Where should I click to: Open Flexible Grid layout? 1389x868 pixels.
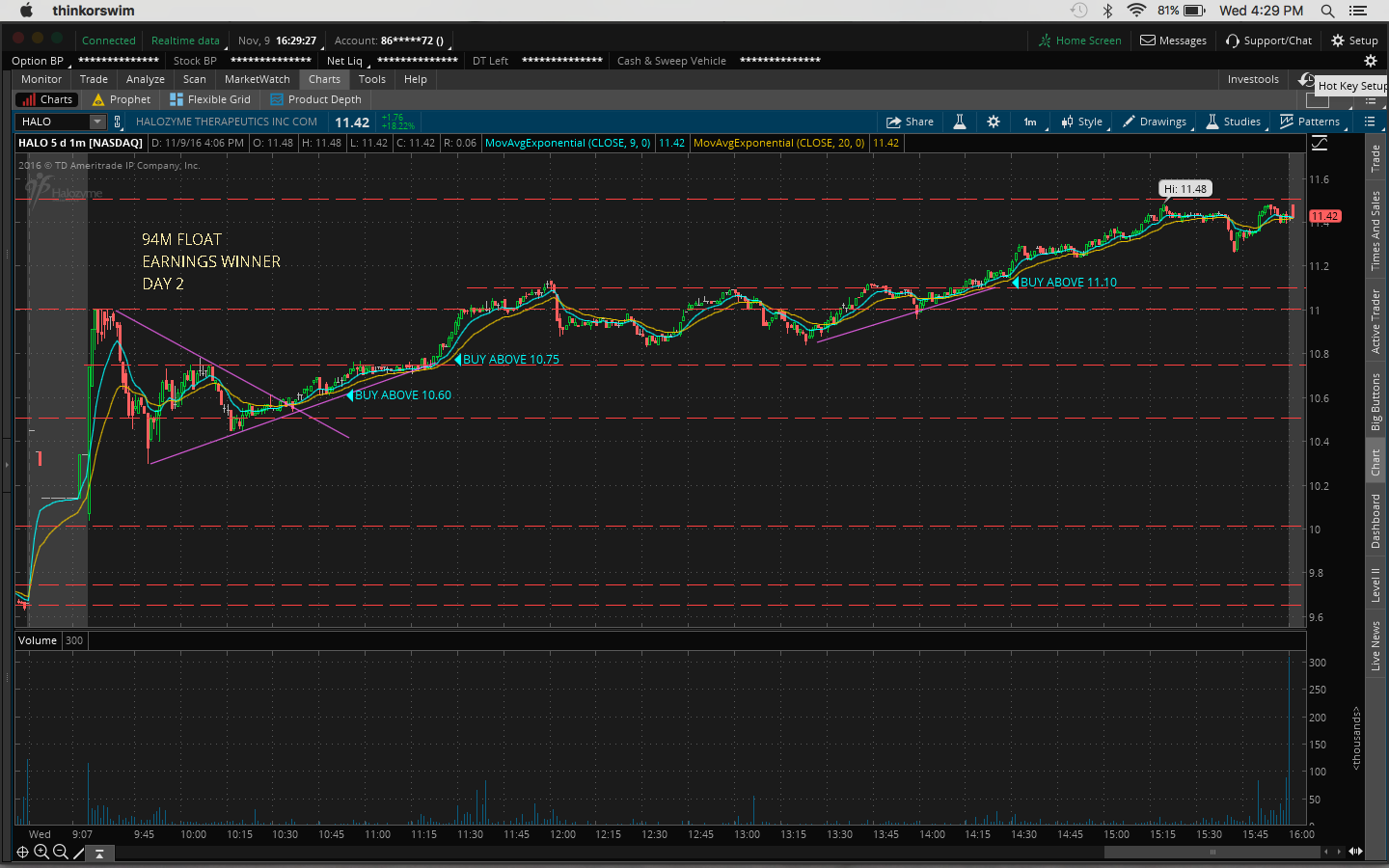tap(210, 99)
